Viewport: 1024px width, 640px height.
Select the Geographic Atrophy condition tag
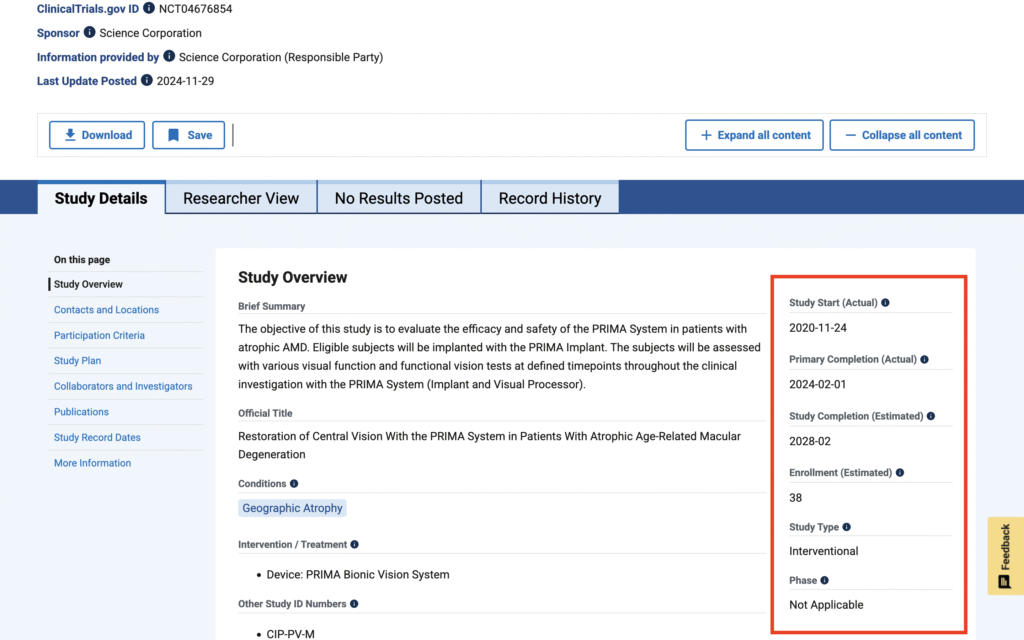coord(292,508)
